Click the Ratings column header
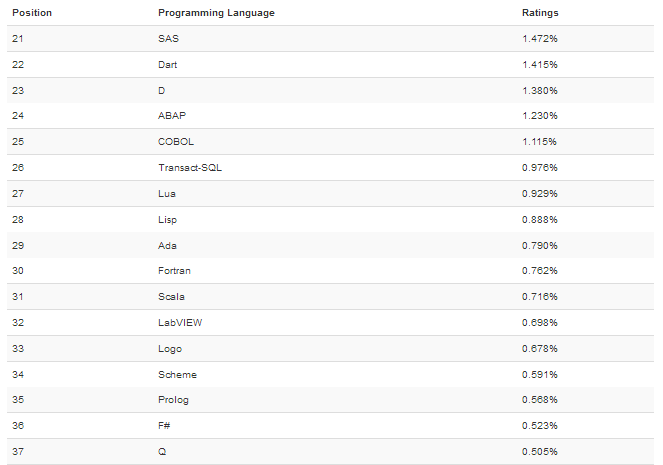The image size is (663, 465). click(540, 13)
